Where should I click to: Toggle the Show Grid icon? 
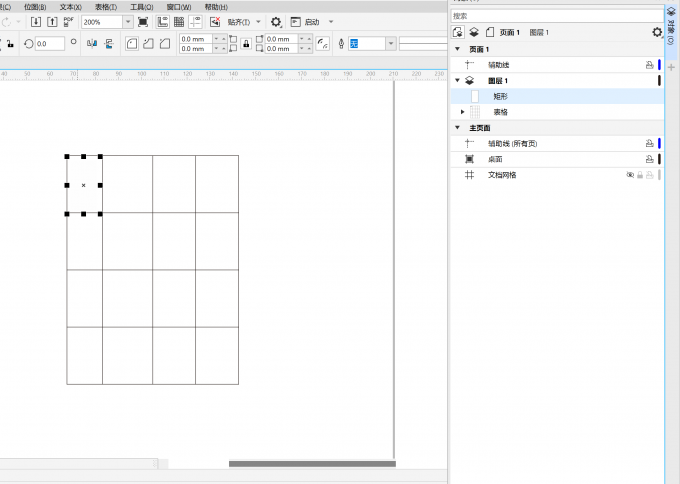click(x=179, y=22)
